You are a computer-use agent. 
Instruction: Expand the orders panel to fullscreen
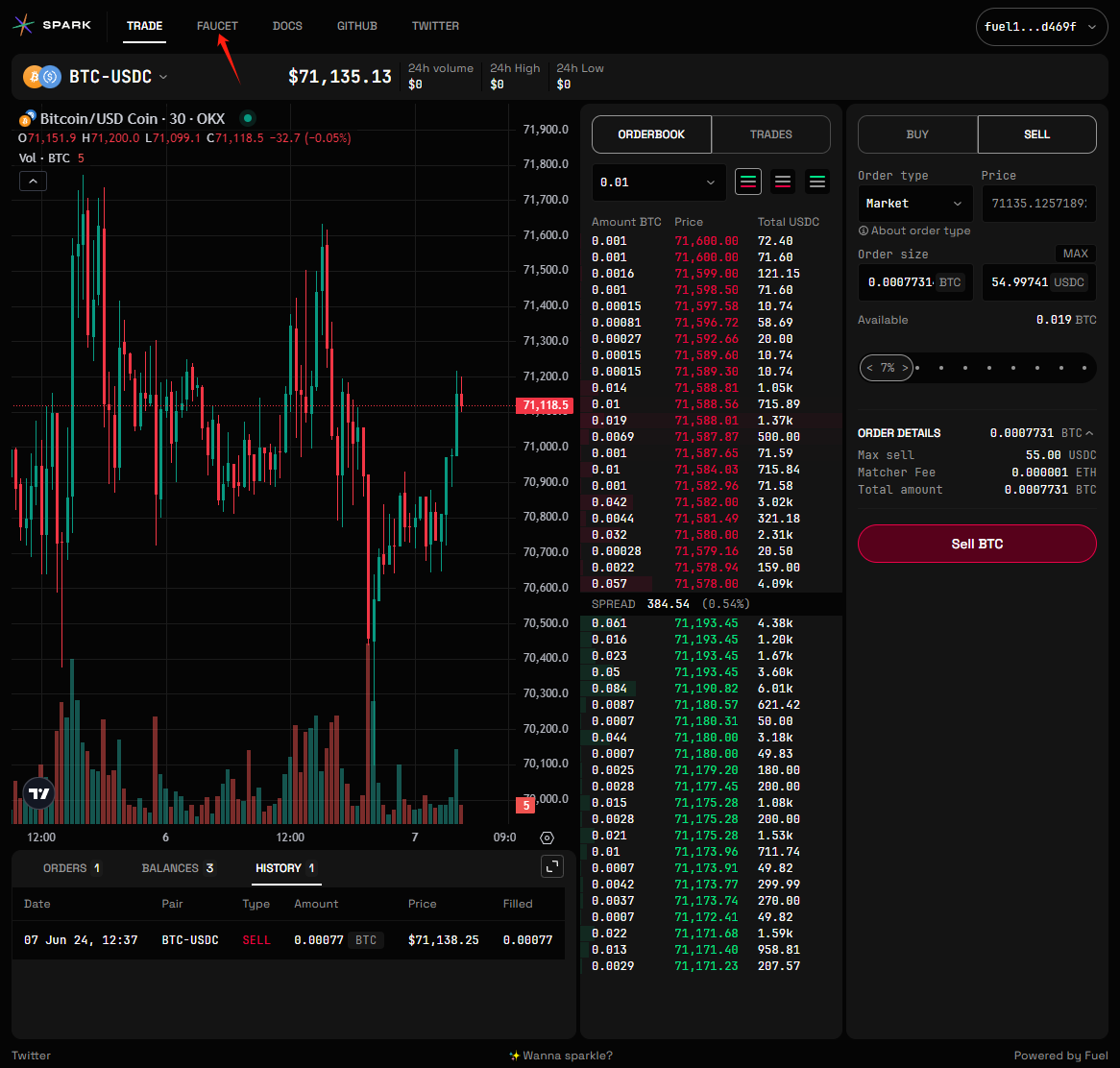point(552,867)
